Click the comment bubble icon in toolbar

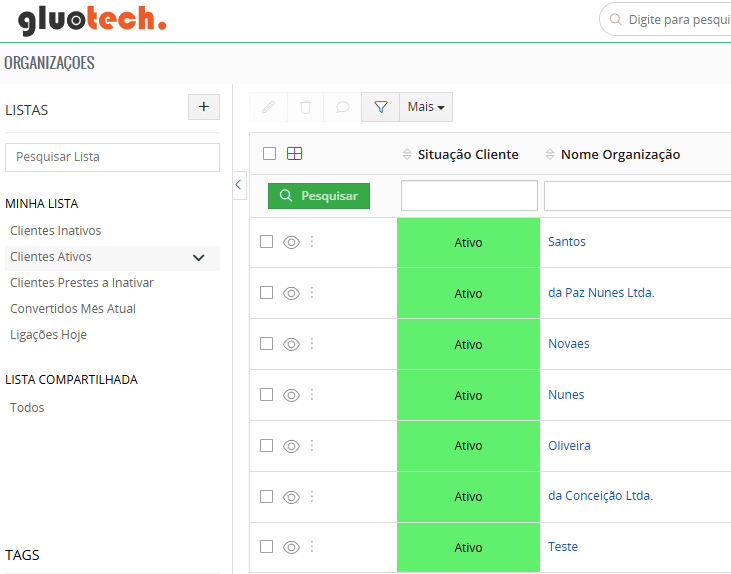tap(342, 107)
